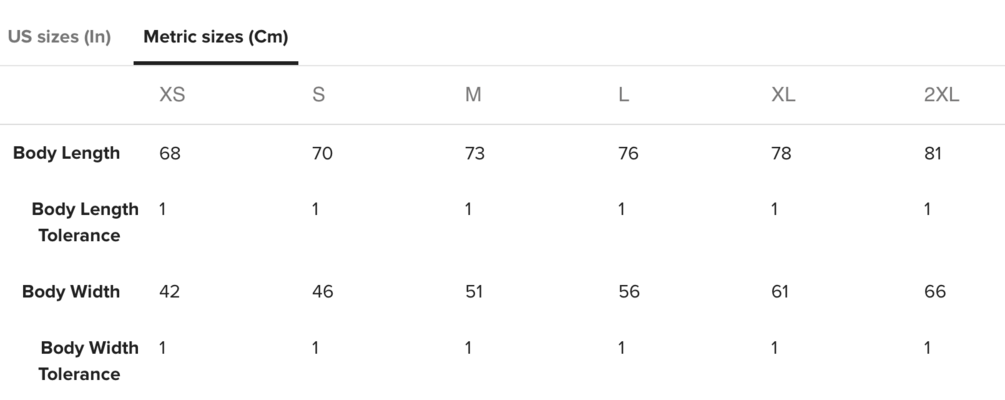Click the 2XL body width value 66

pos(934,291)
